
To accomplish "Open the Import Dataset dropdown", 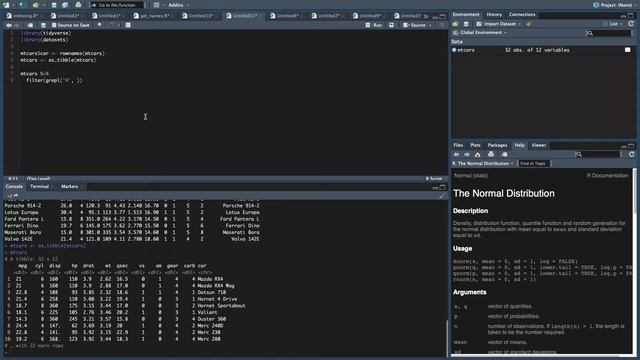I will pyautogui.click(x=498, y=24).
